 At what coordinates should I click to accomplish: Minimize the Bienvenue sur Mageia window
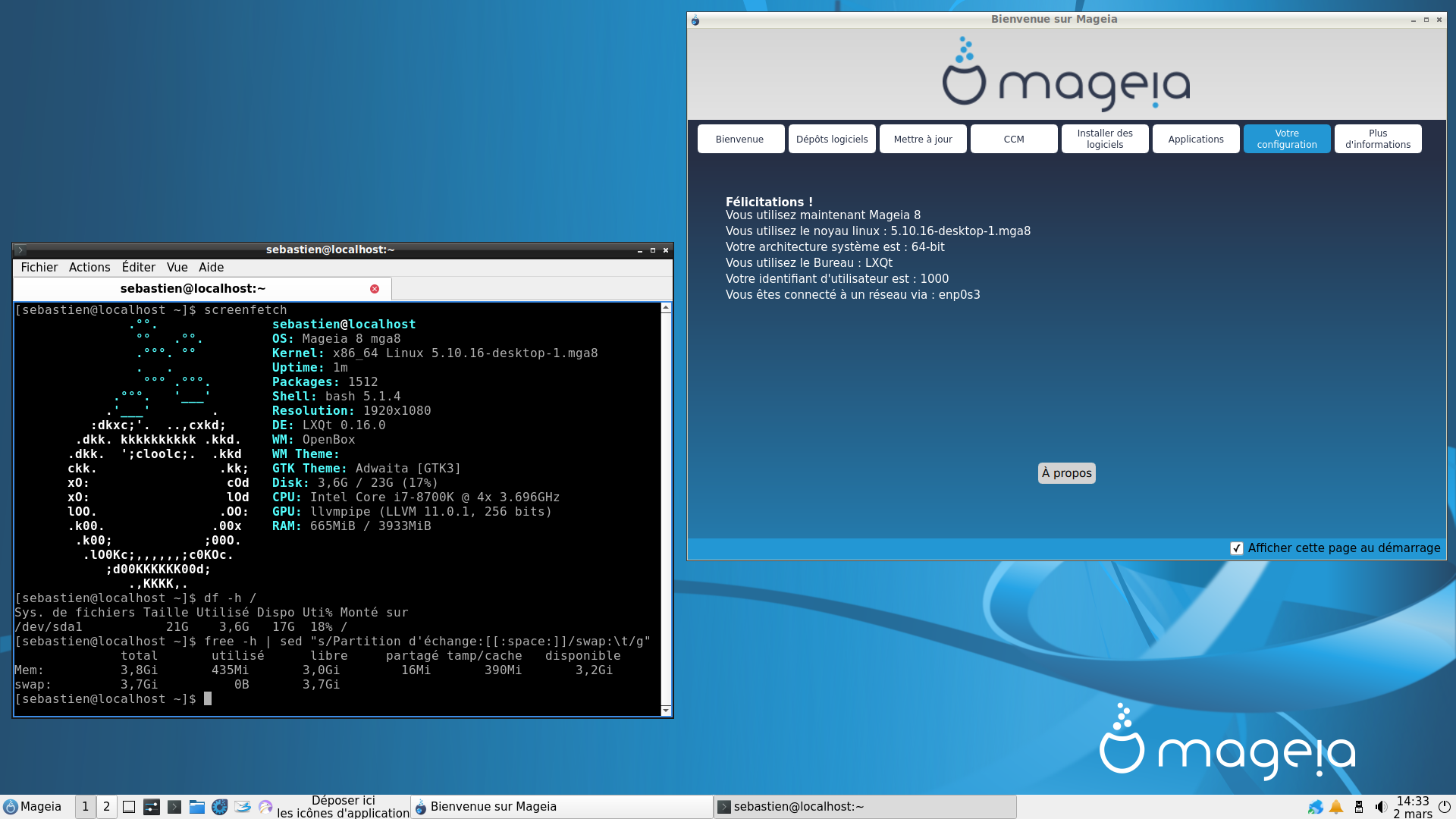(x=1414, y=20)
